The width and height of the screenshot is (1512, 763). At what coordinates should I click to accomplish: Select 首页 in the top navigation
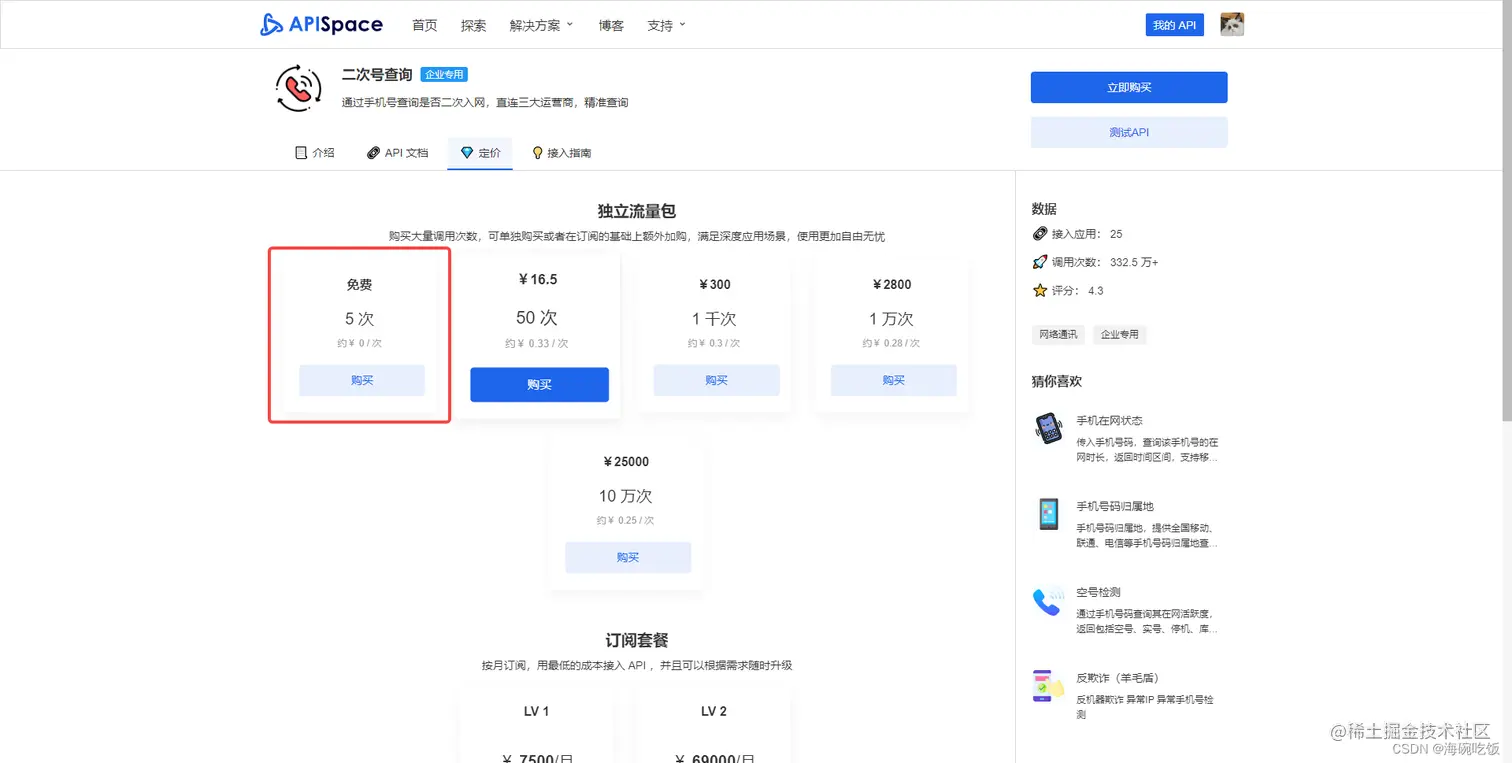click(424, 25)
